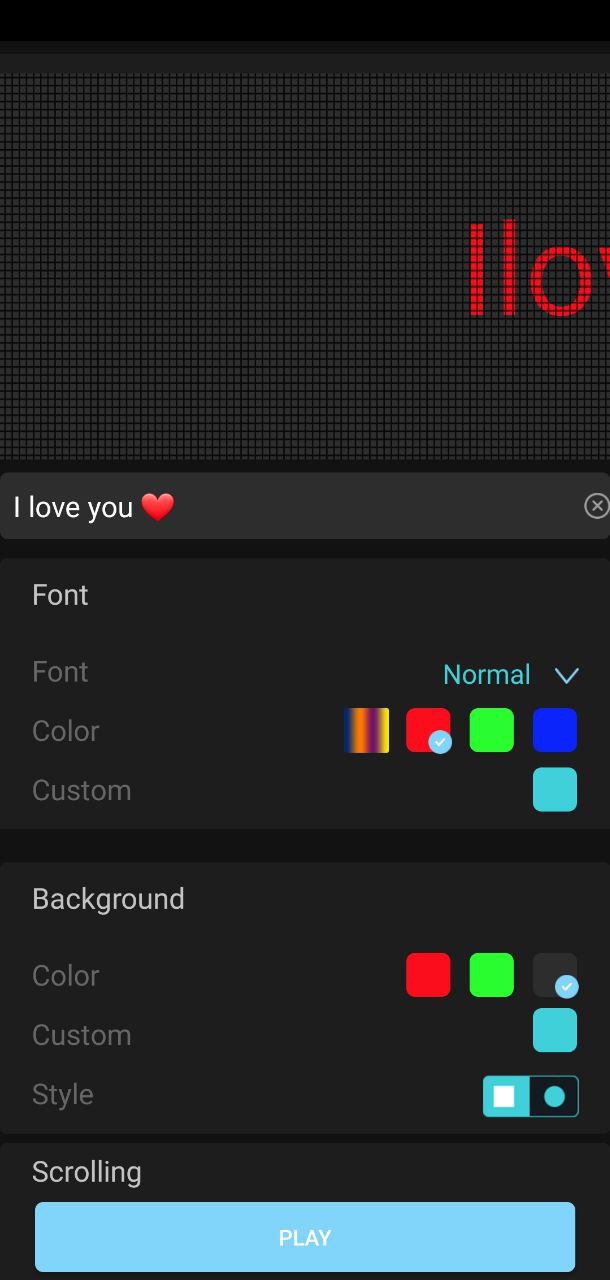Pick the green font color
The width and height of the screenshot is (610, 1280).
coord(492,730)
